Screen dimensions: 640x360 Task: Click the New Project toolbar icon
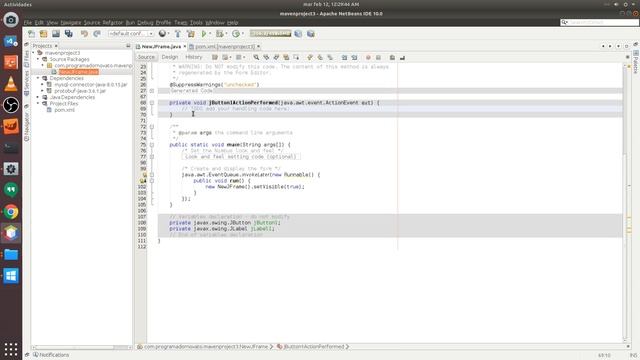[44, 34]
